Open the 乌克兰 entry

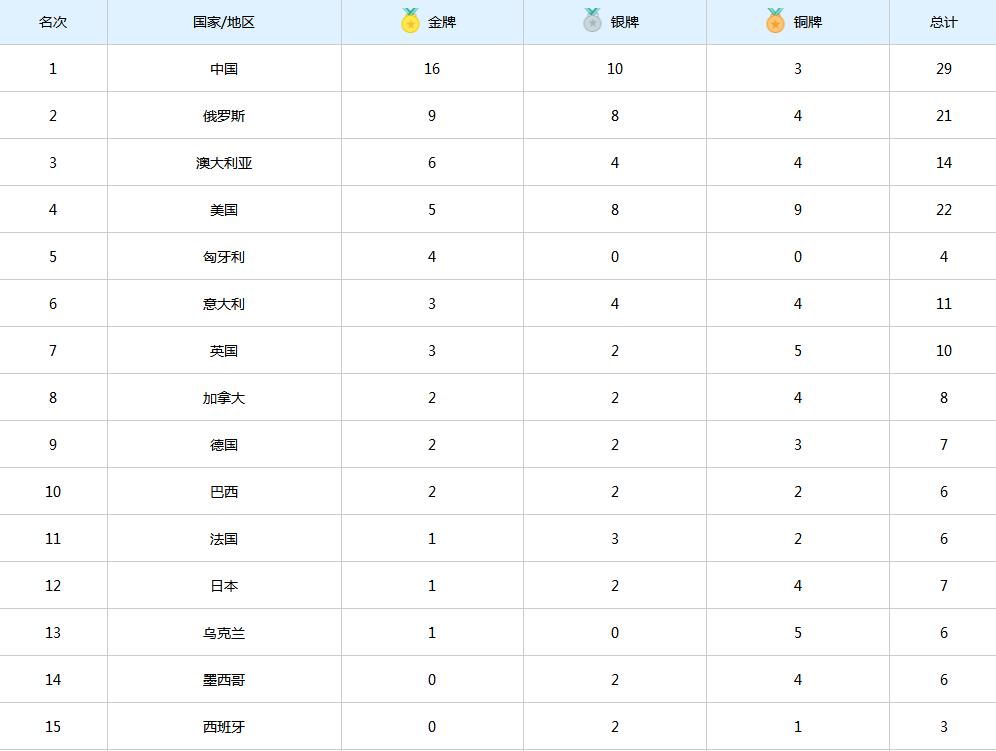(x=224, y=633)
